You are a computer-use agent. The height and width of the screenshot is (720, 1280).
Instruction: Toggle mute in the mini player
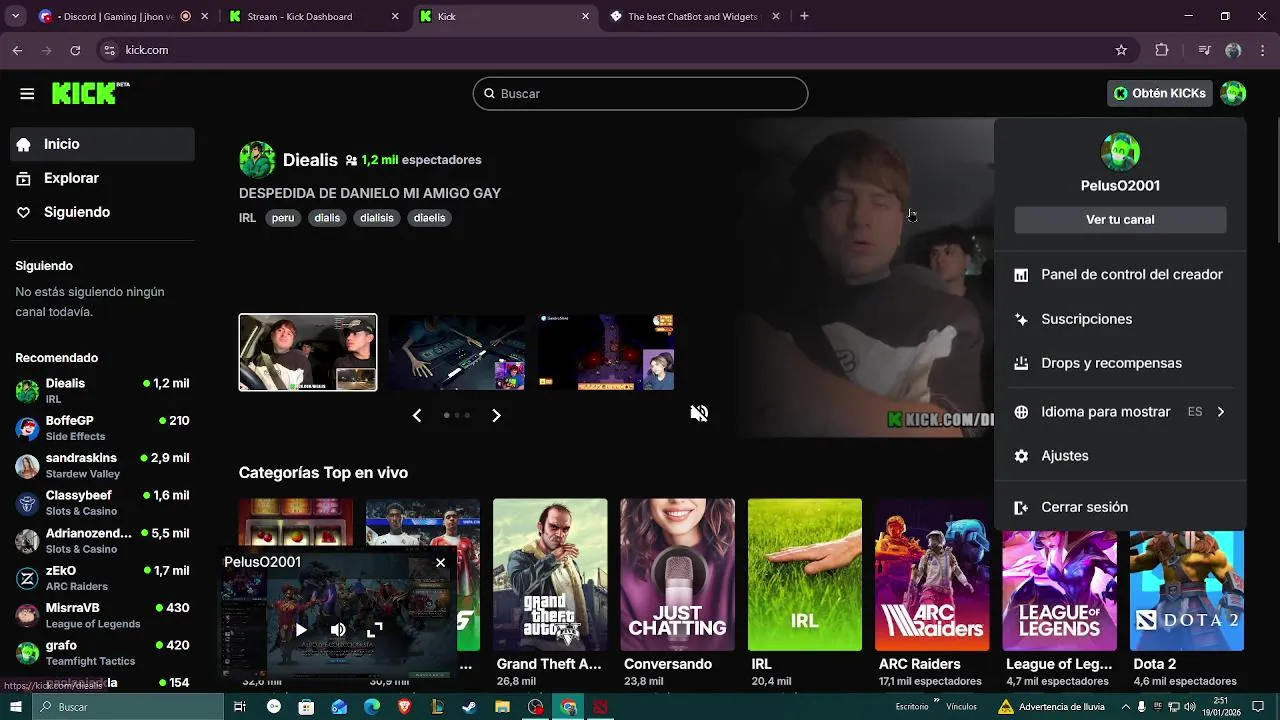pos(338,630)
